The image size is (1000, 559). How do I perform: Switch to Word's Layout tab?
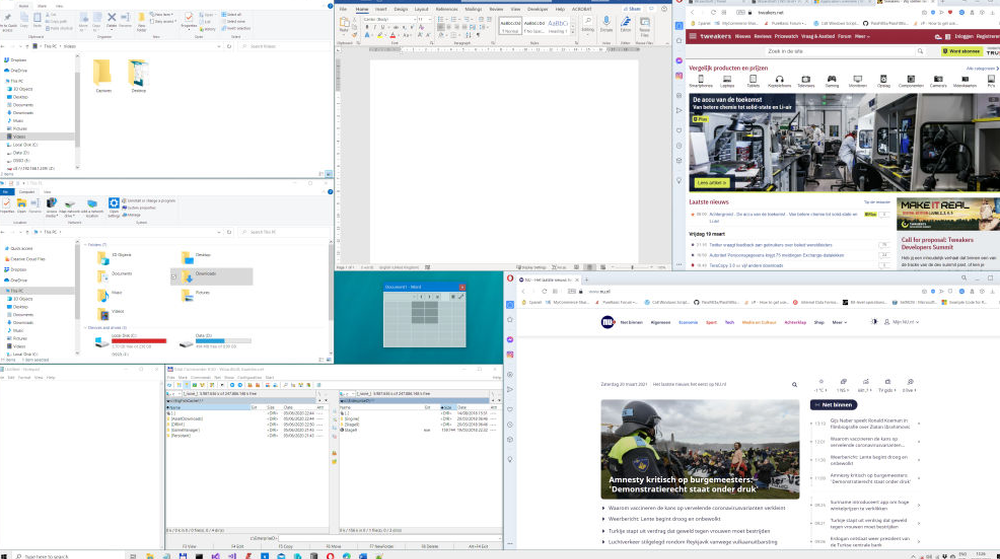[422, 10]
